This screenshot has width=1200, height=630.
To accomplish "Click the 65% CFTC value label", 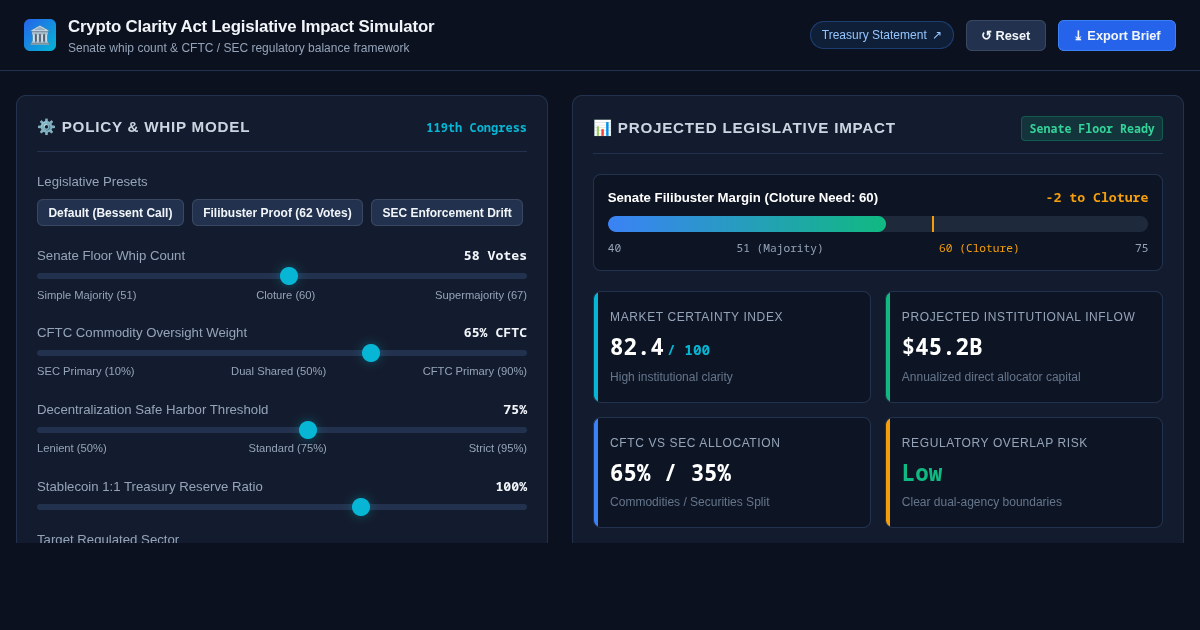I will click(x=495, y=333).
